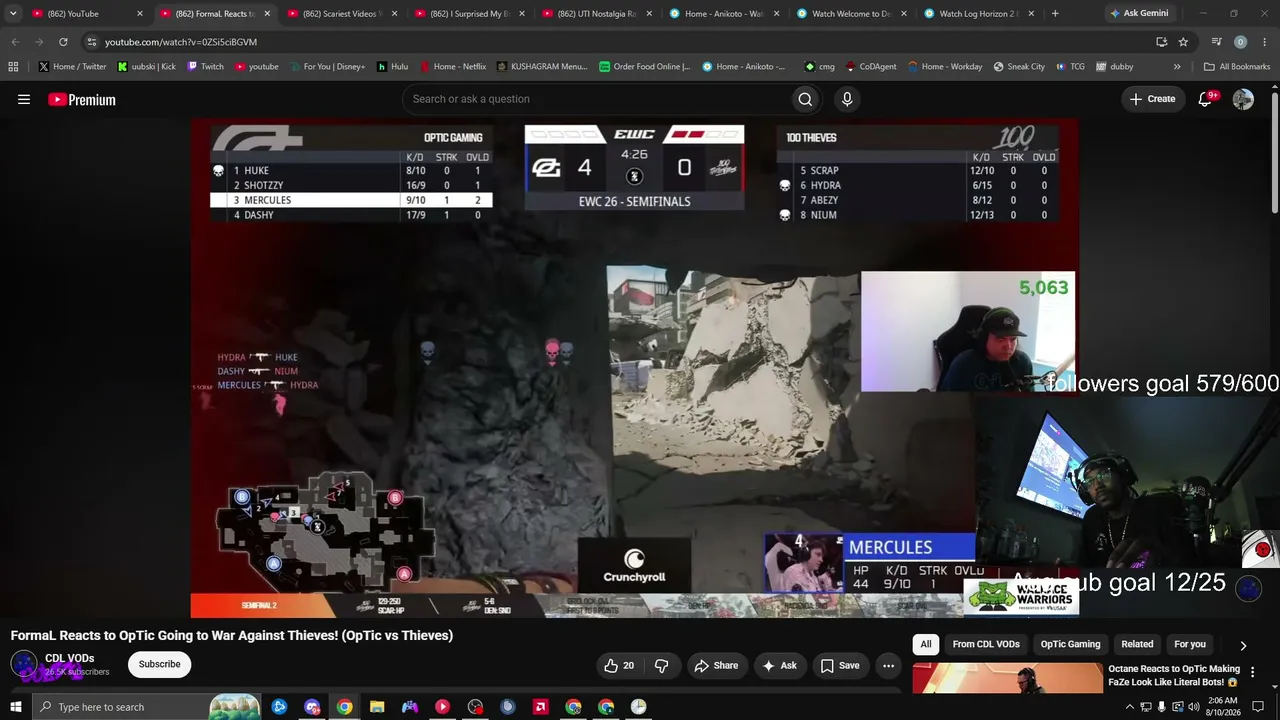Open Chrome apps grid shortcut
The height and width of the screenshot is (720, 1280).
[x=13, y=67]
